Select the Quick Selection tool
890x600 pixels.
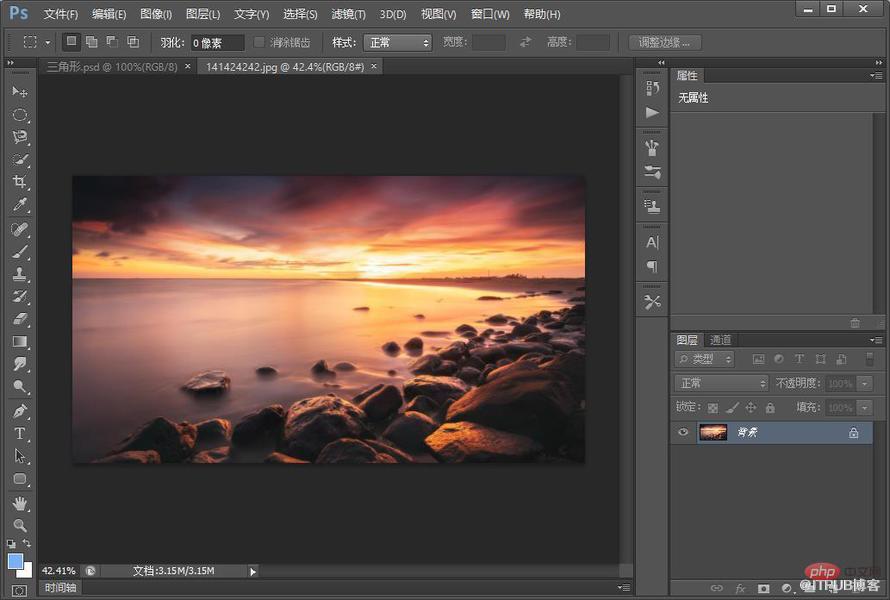[x=20, y=160]
